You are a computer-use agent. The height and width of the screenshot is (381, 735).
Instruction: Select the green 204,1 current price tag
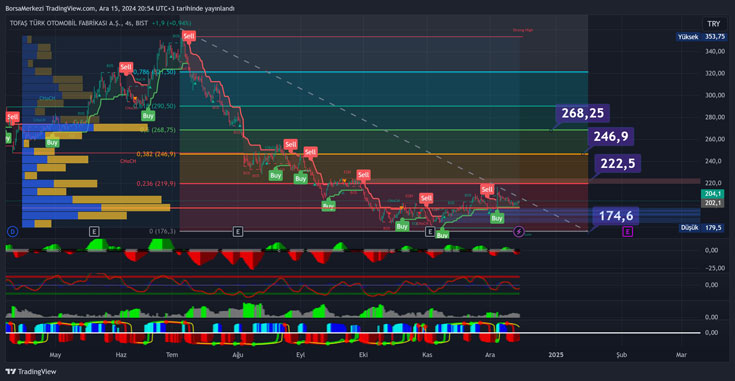tap(712, 194)
